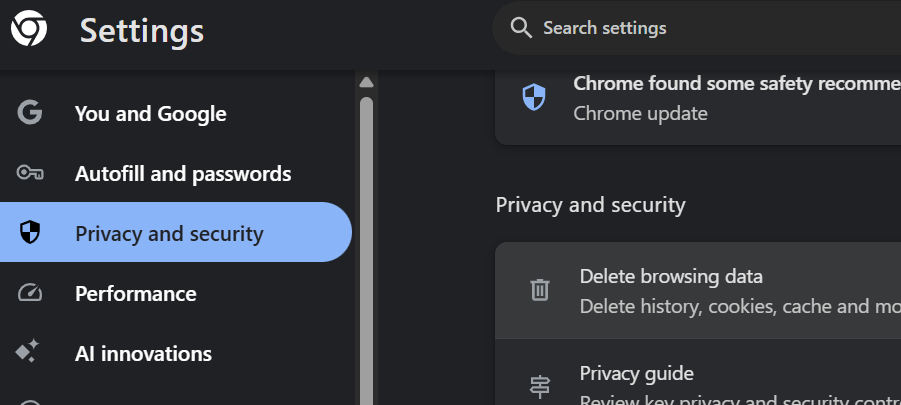Click the Privacy shield sidebar icon
901x405 pixels.
pos(30,233)
